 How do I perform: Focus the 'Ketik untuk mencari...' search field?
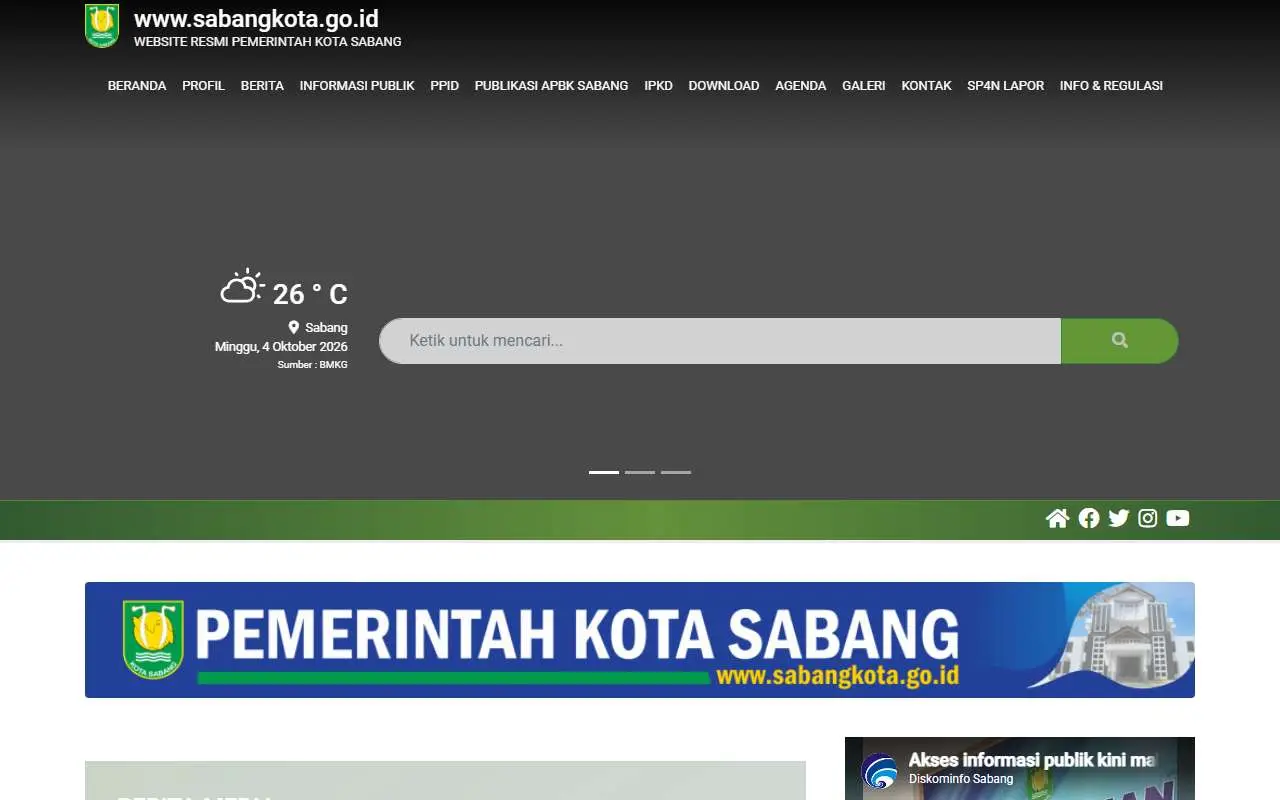[x=720, y=341]
